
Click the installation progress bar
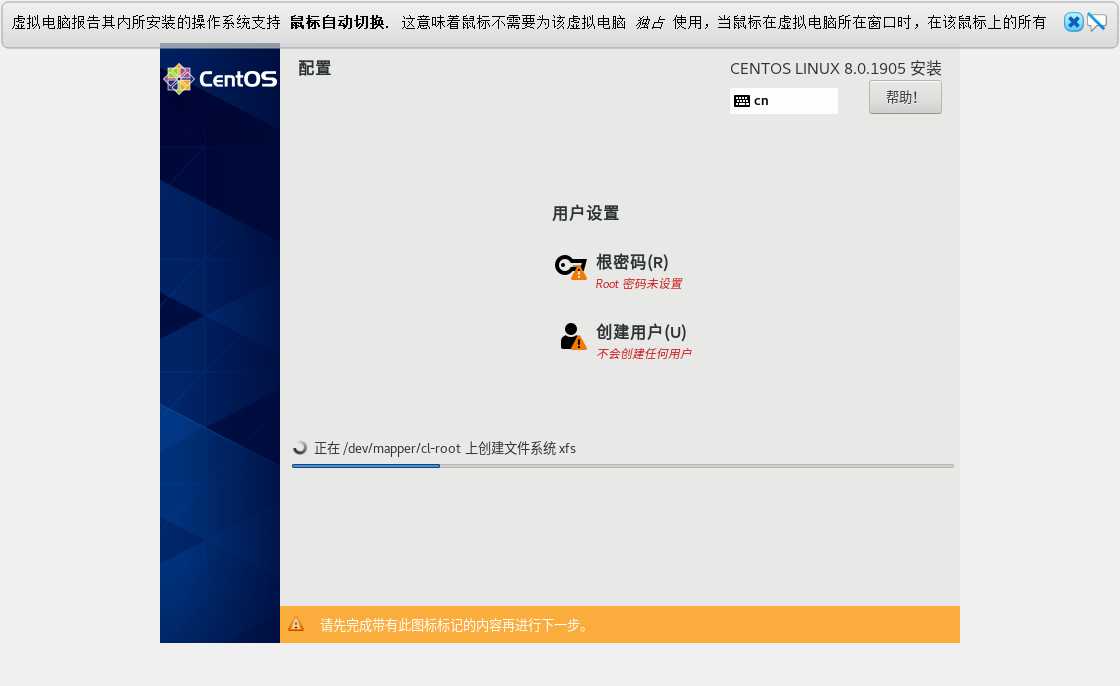pyautogui.click(x=623, y=466)
